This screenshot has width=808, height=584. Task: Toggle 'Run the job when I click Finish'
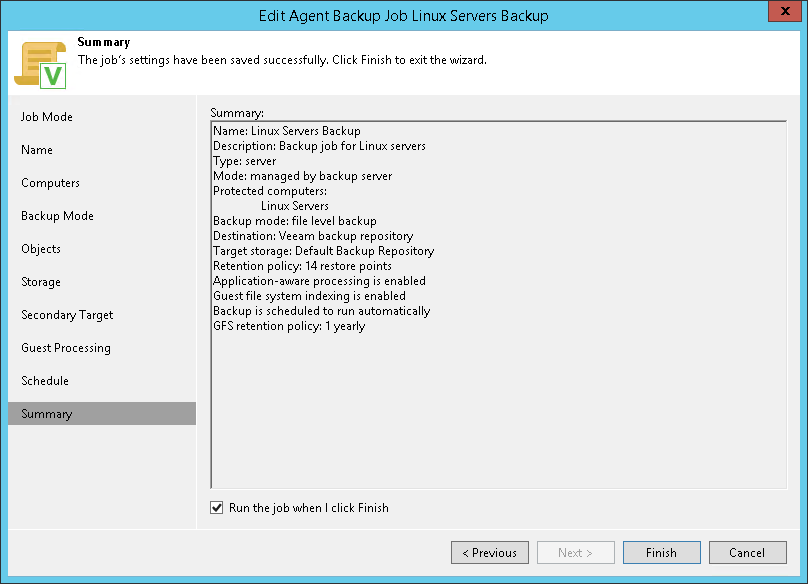click(x=217, y=508)
